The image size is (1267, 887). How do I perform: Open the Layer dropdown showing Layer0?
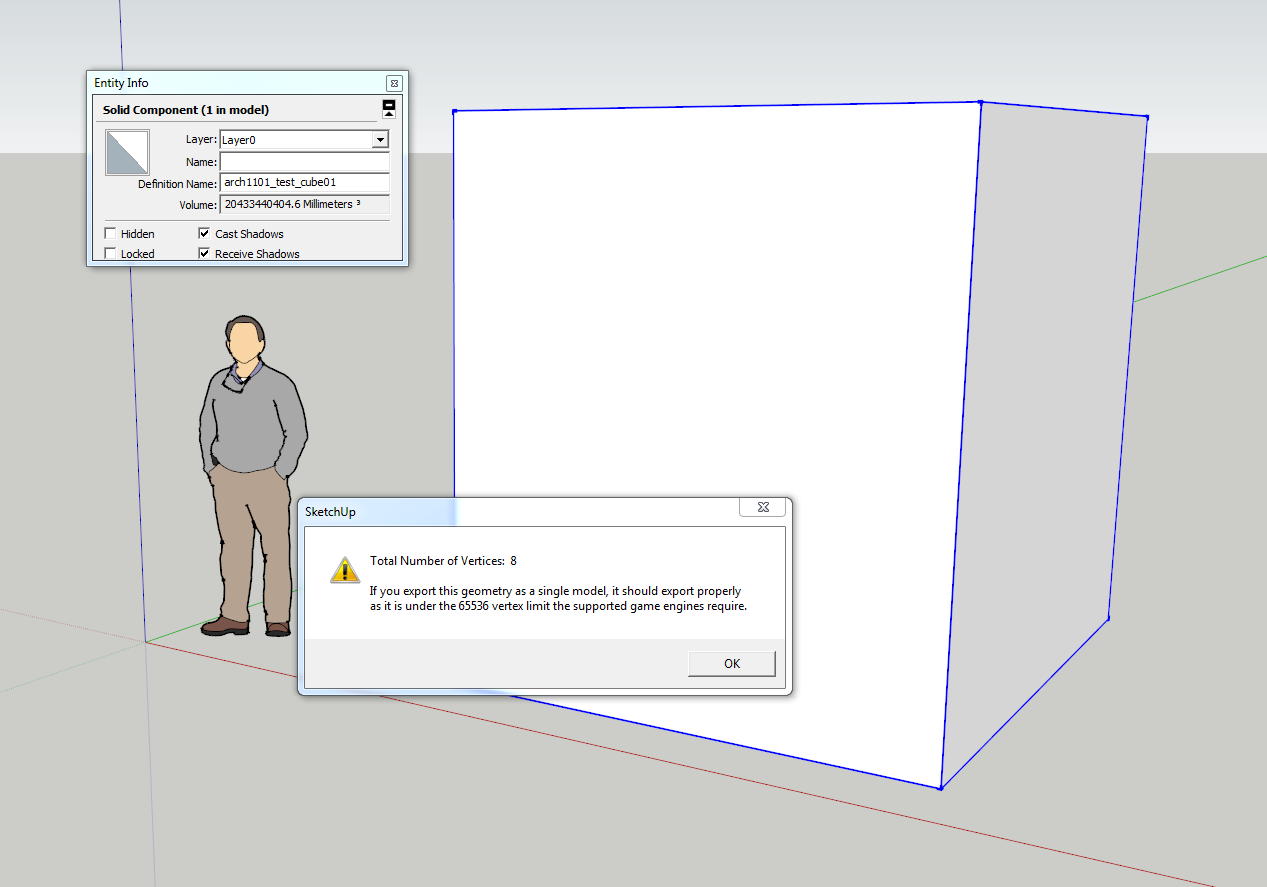tap(380, 140)
